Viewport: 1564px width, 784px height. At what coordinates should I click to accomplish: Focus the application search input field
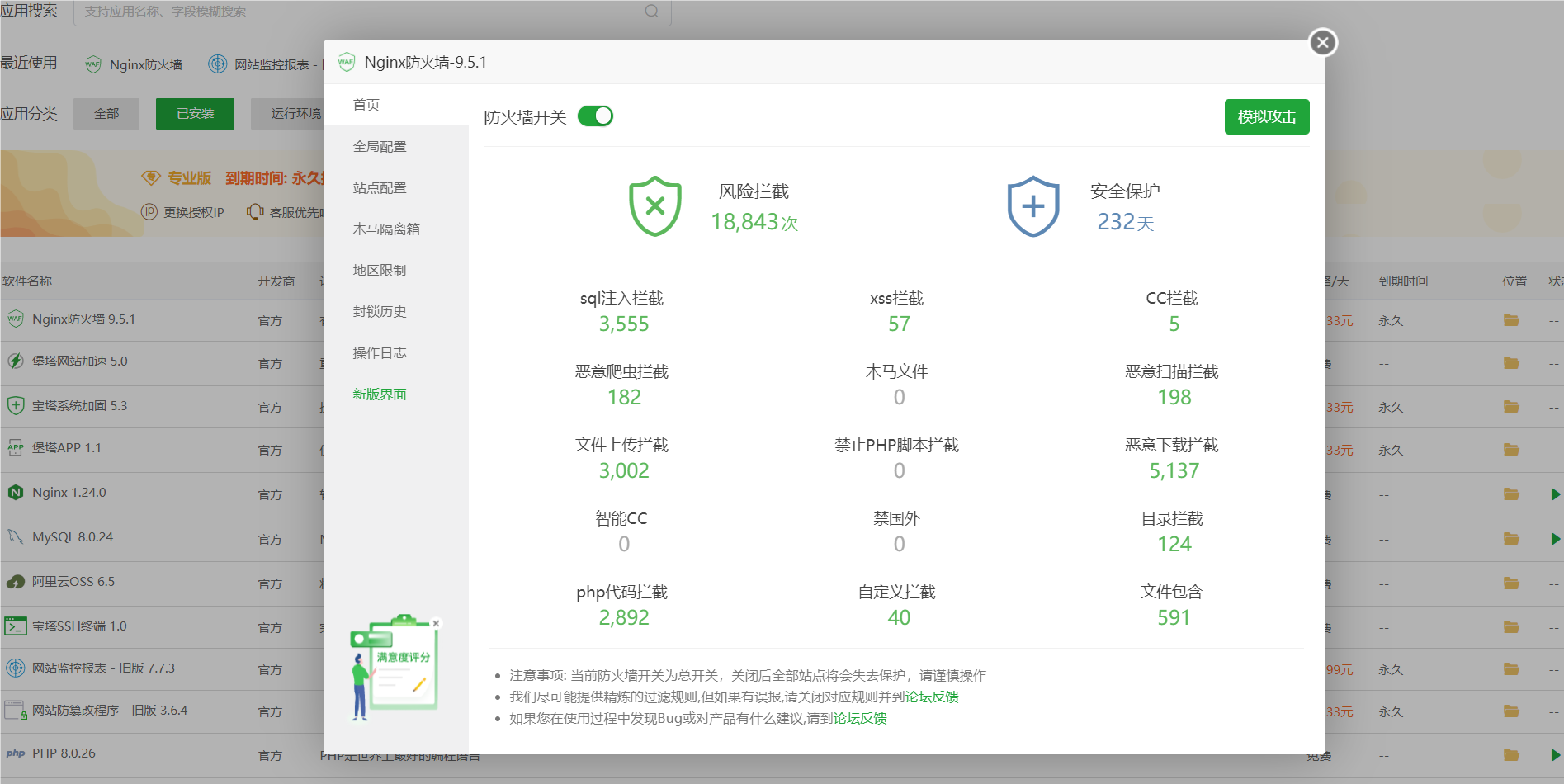point(372,12)
